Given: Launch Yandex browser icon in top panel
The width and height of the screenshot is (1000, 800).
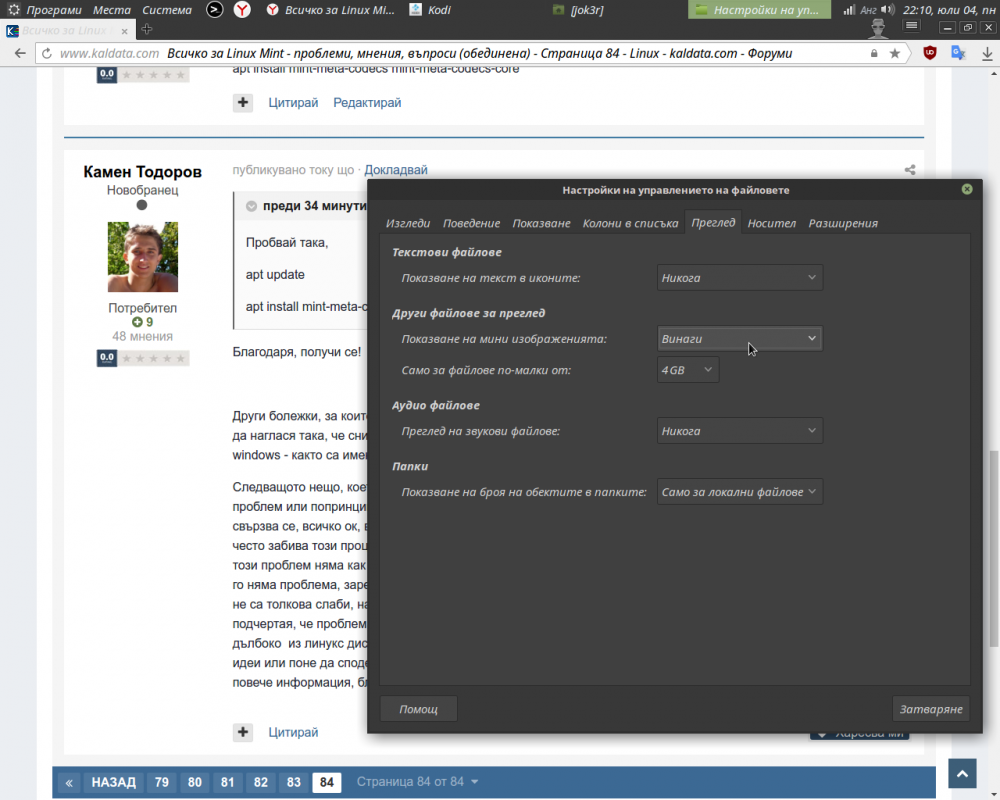Looking at the screenshot, I should 242,10.
